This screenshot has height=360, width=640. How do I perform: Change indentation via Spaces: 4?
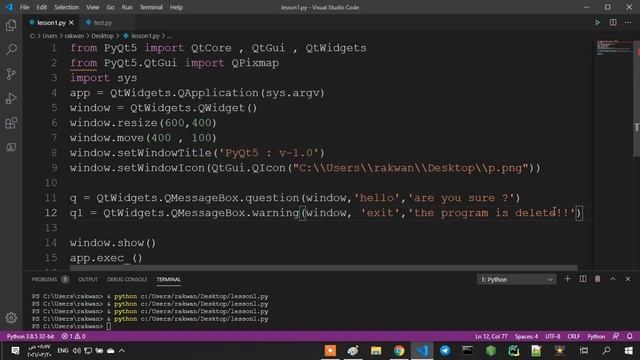click(x=526, y=336)
